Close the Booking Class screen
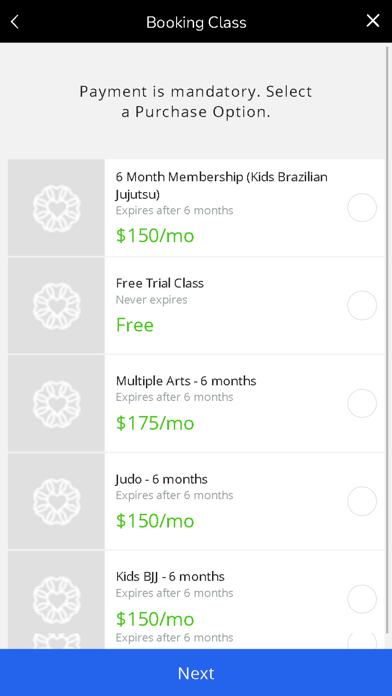 [372, 21]
